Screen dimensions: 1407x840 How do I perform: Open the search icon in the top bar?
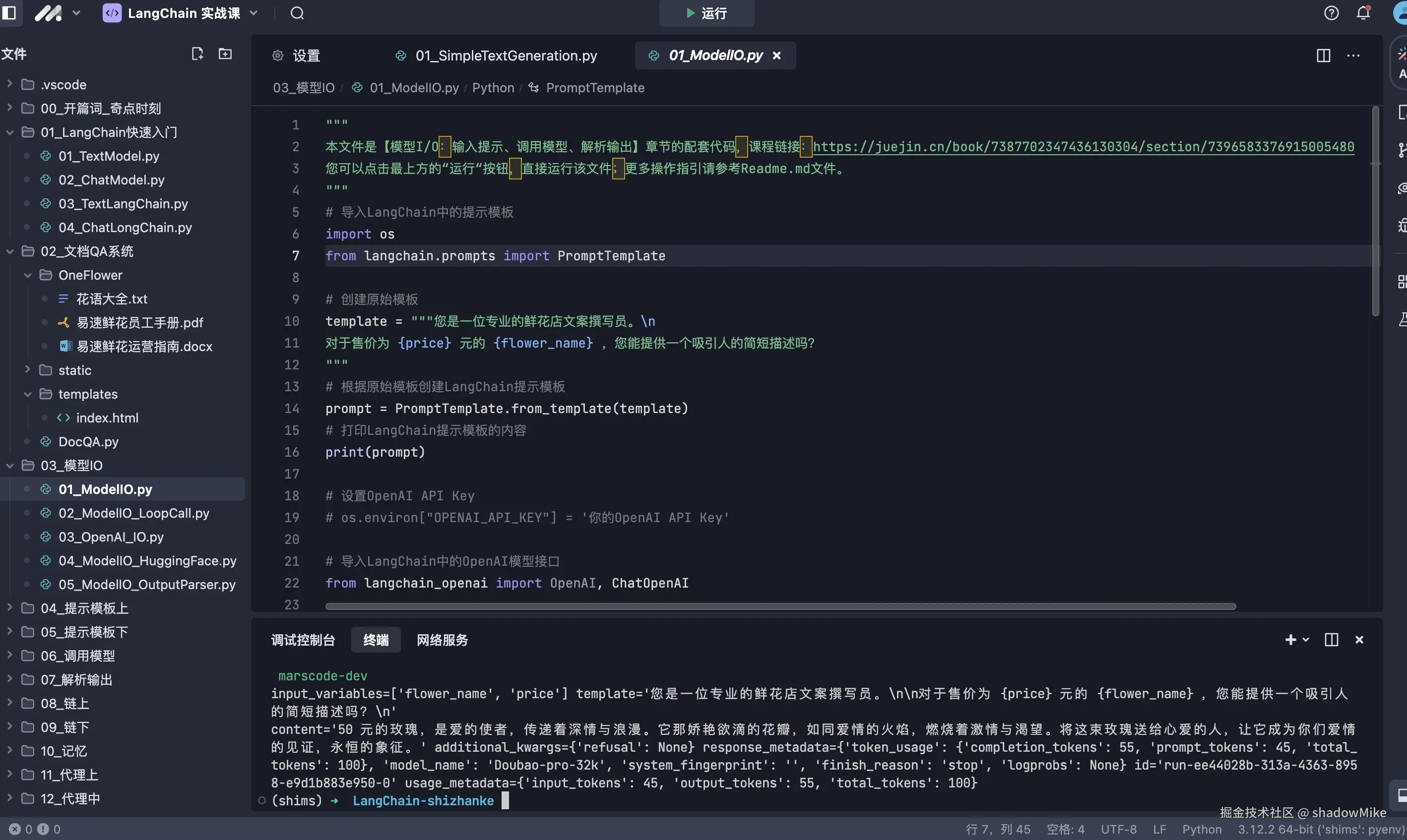[296, 13]
